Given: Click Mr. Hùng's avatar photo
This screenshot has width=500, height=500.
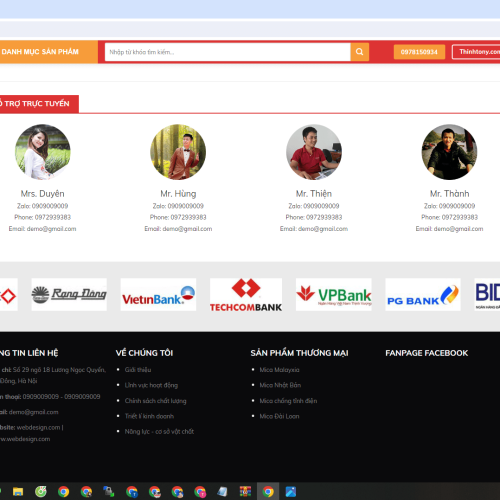Looking at the screenshot, I should (178, 152).
